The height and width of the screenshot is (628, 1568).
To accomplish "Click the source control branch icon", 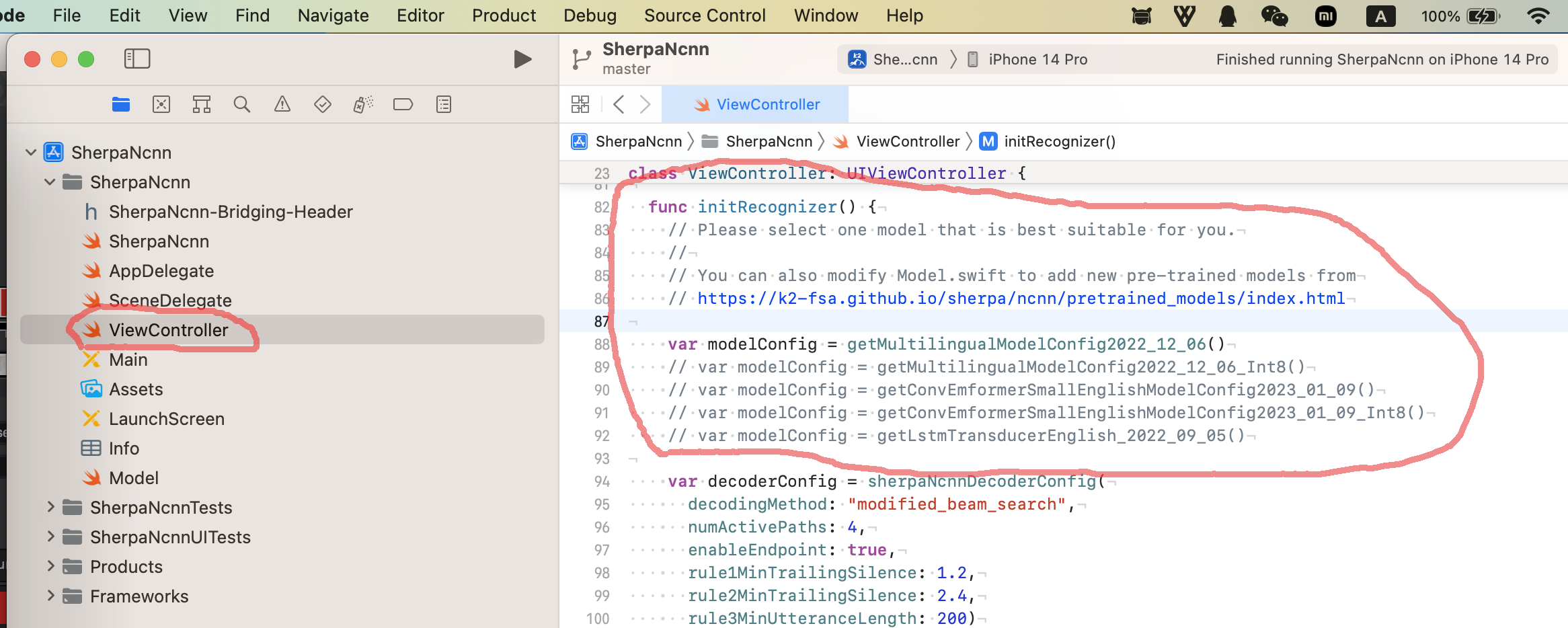I will pos(581,59).
